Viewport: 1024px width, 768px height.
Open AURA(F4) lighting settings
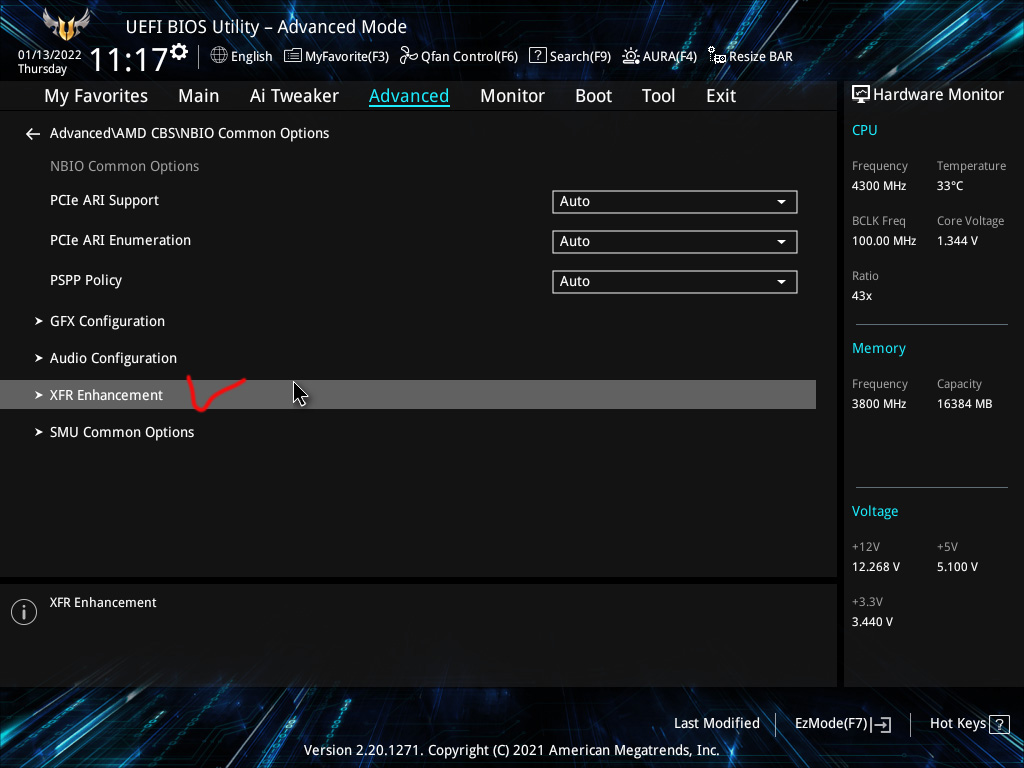point(660,56)
